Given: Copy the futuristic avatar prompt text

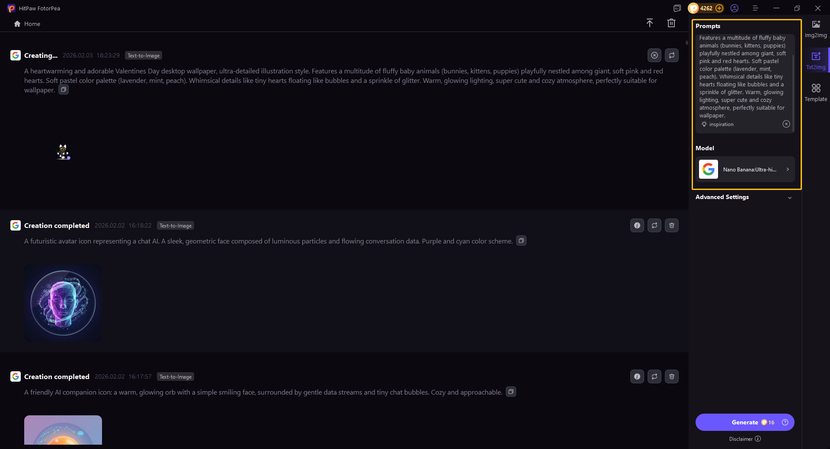Looking at the screenshot, I should point(521,241).
